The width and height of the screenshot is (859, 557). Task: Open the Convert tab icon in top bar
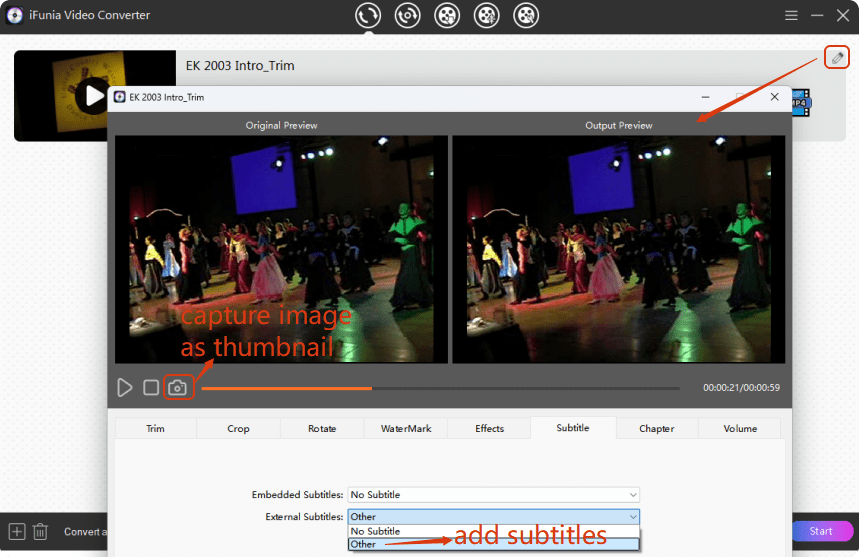point(368,15)
